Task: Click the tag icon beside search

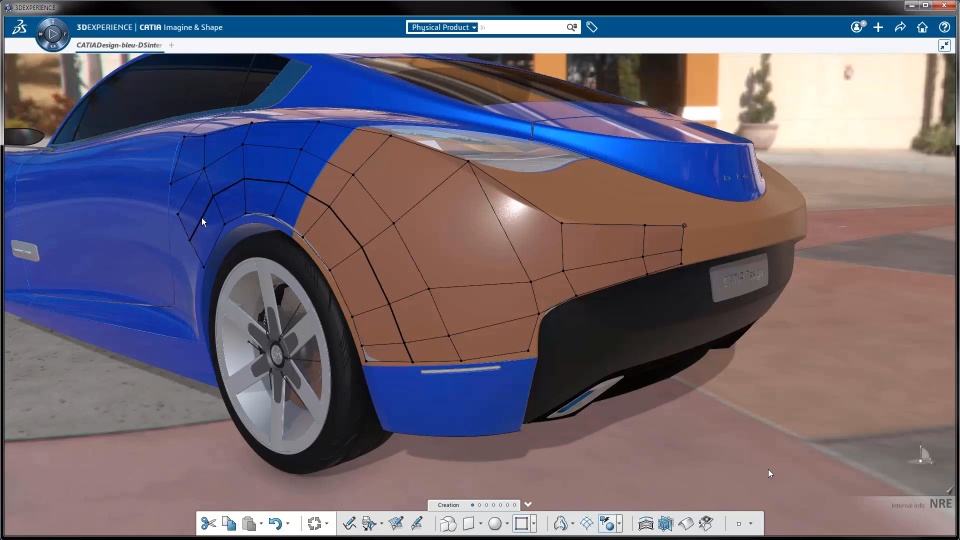Action: (592, 27)
